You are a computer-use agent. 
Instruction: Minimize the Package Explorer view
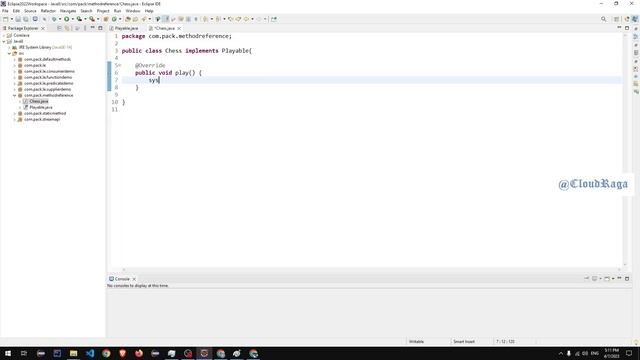[93, 28]
